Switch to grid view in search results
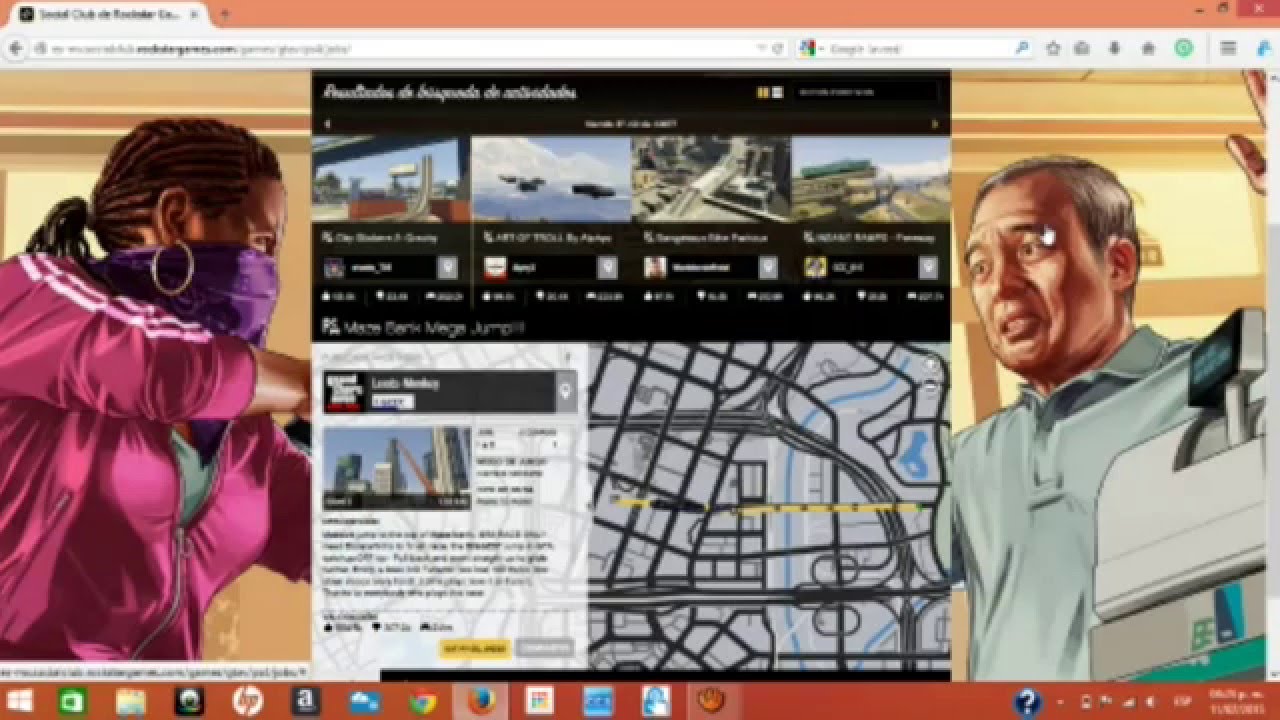The image size is (1280, 720). (x=763, y=92)
